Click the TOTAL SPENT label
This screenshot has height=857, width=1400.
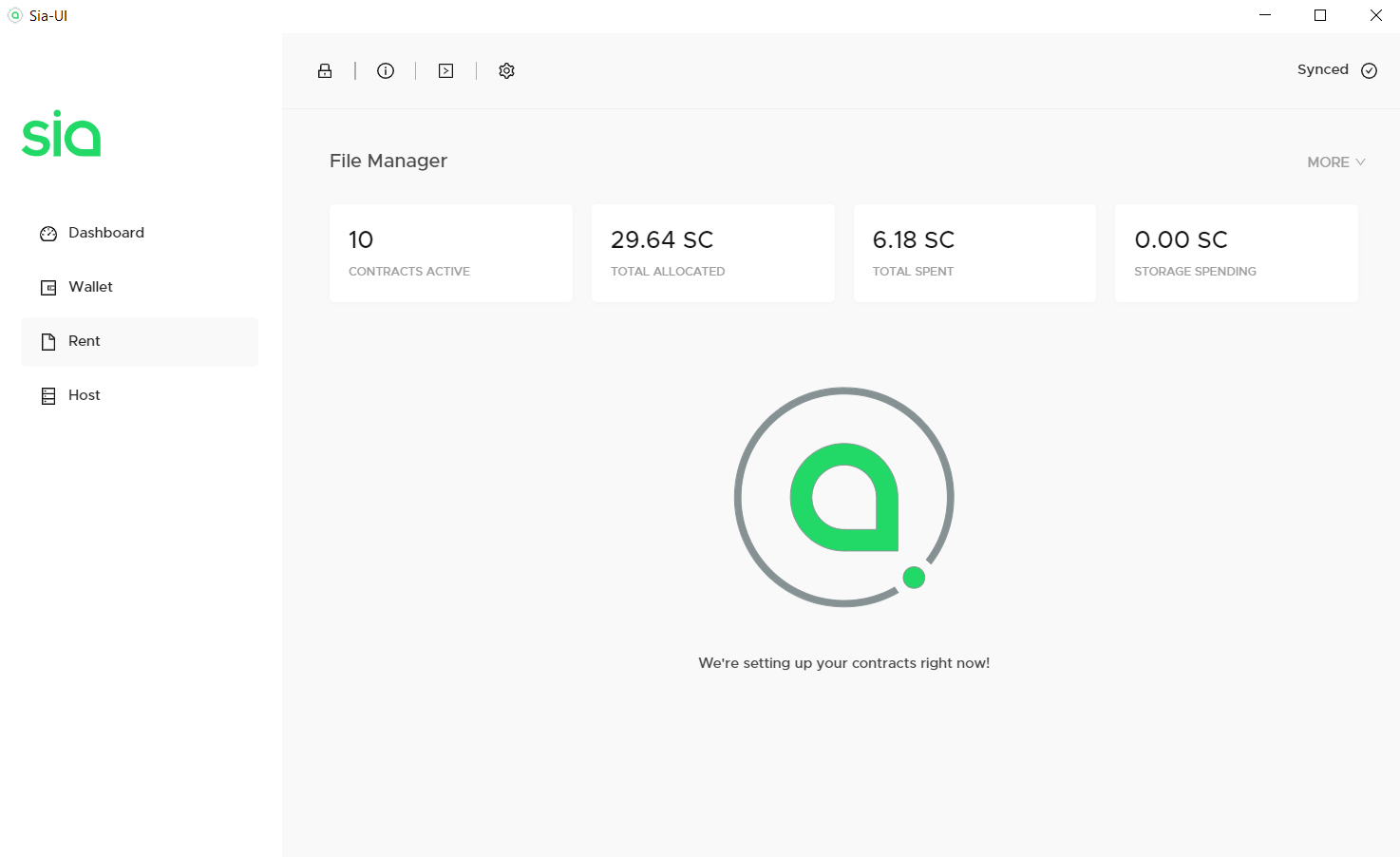pyautogui.click(x=913, y=272)
